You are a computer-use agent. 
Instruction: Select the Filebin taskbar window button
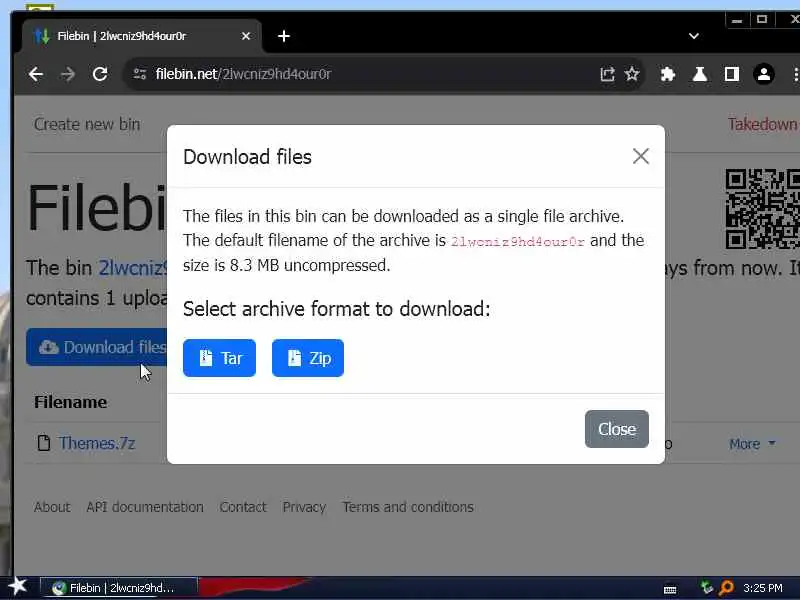[x=118, y=588]
